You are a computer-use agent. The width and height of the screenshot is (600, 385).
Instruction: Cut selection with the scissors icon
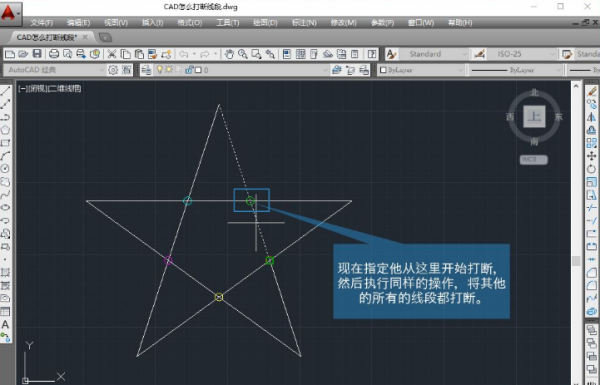(111, 54)
